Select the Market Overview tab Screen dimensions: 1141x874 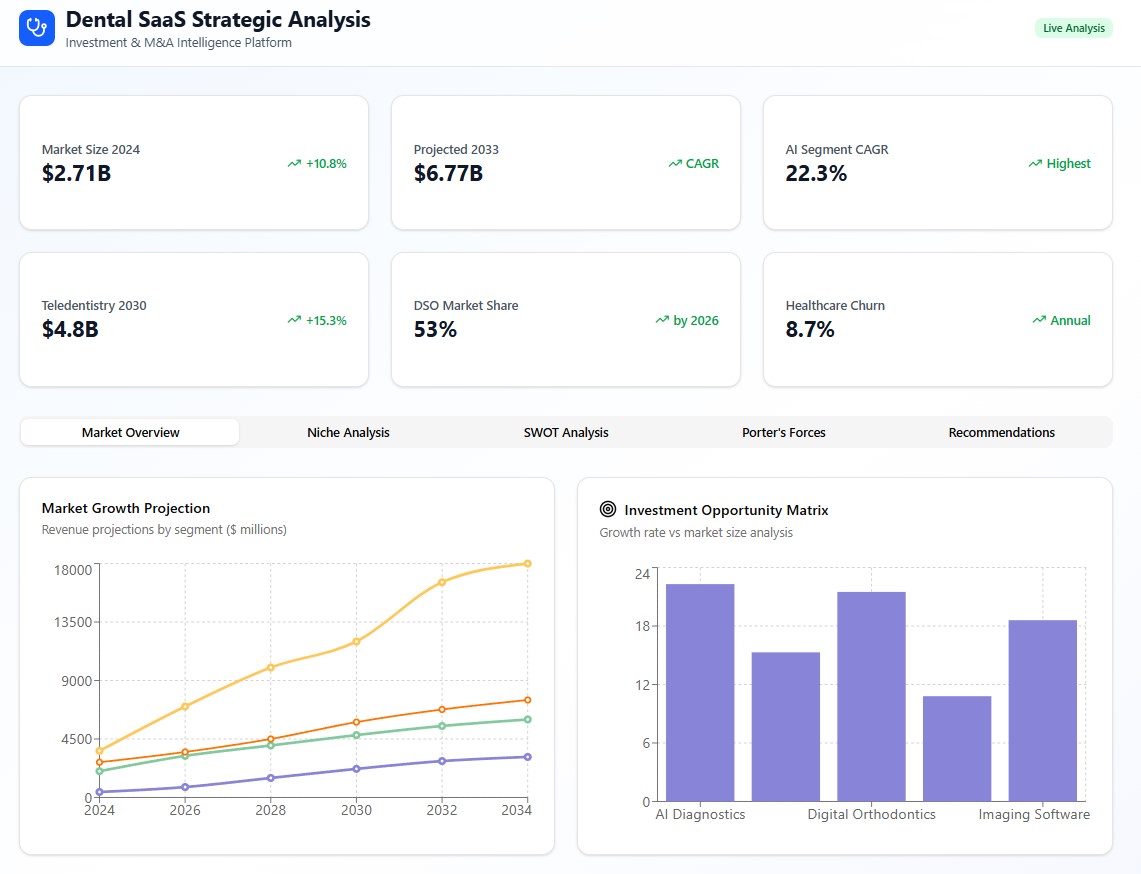(x=131, y=433)
